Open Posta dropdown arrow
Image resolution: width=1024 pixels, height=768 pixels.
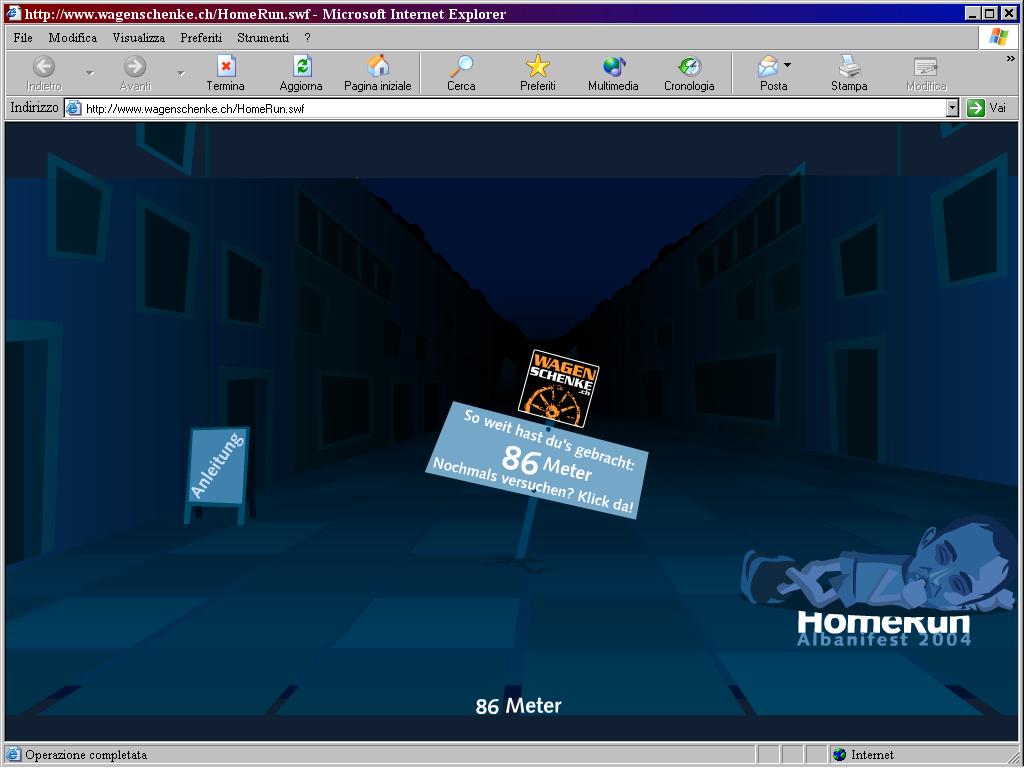pyautogui.click(x=787, y=65)
